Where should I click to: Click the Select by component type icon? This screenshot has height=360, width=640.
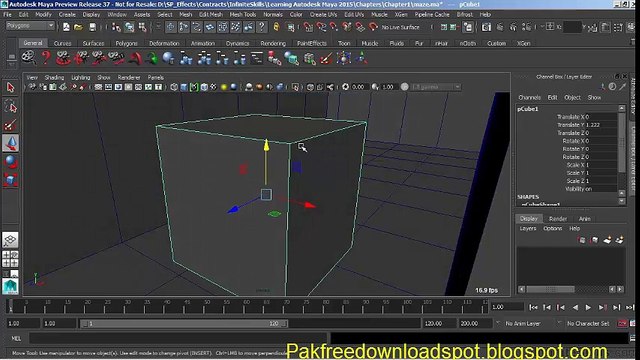tap(142, 27)
